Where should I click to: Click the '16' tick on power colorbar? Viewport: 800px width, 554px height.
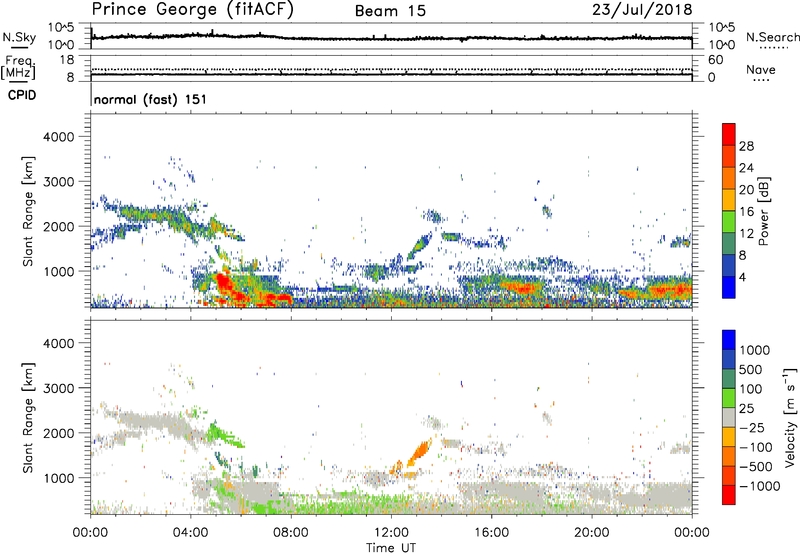[746, 212]
